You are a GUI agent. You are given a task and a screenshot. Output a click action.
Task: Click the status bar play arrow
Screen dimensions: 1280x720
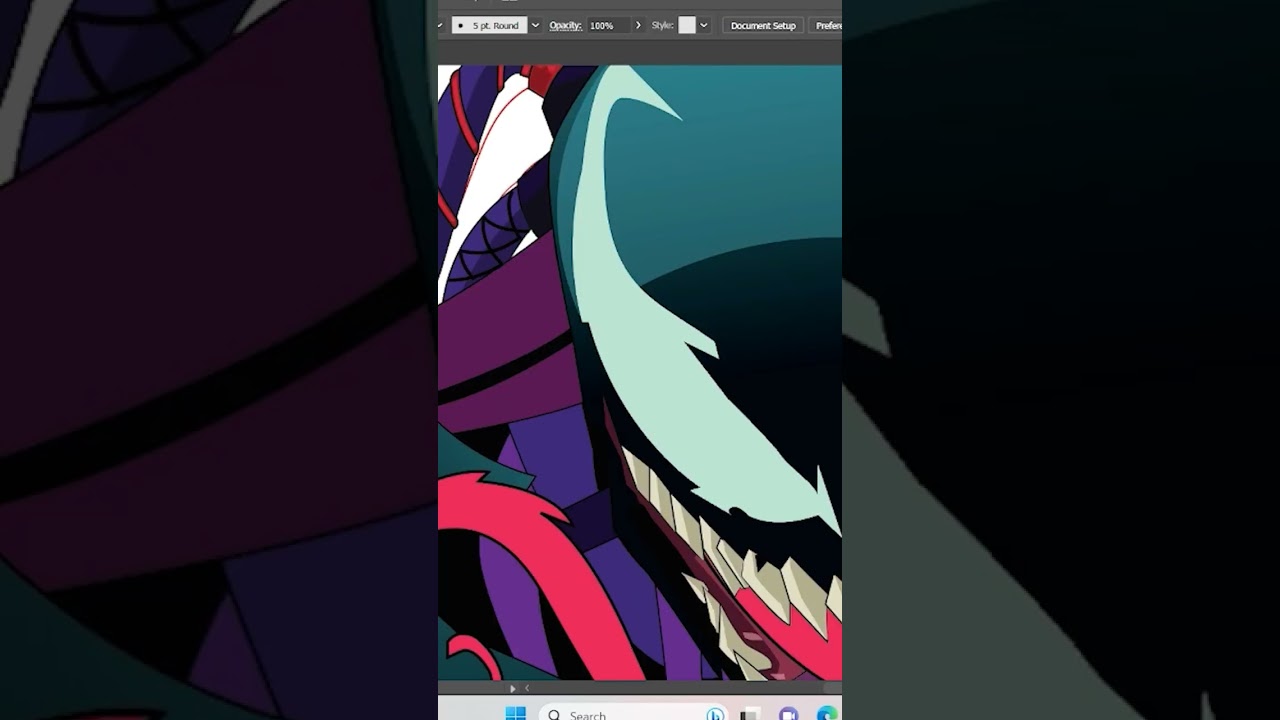coord(513,688)
